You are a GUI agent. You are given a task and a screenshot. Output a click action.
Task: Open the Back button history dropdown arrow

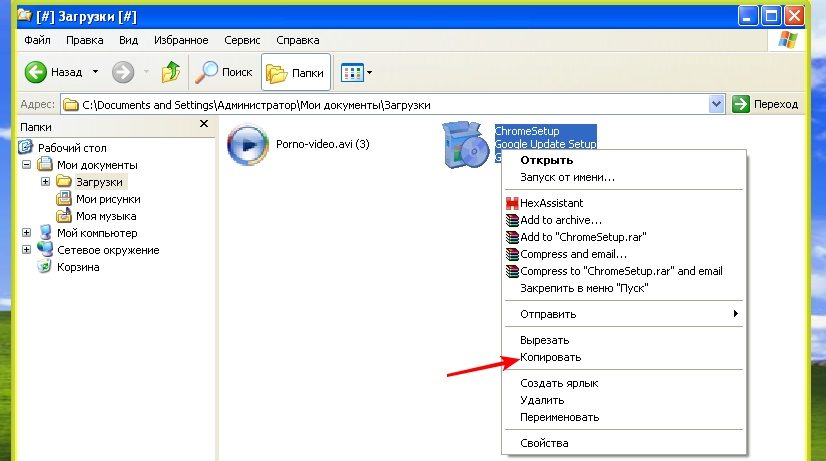[95, 72]
